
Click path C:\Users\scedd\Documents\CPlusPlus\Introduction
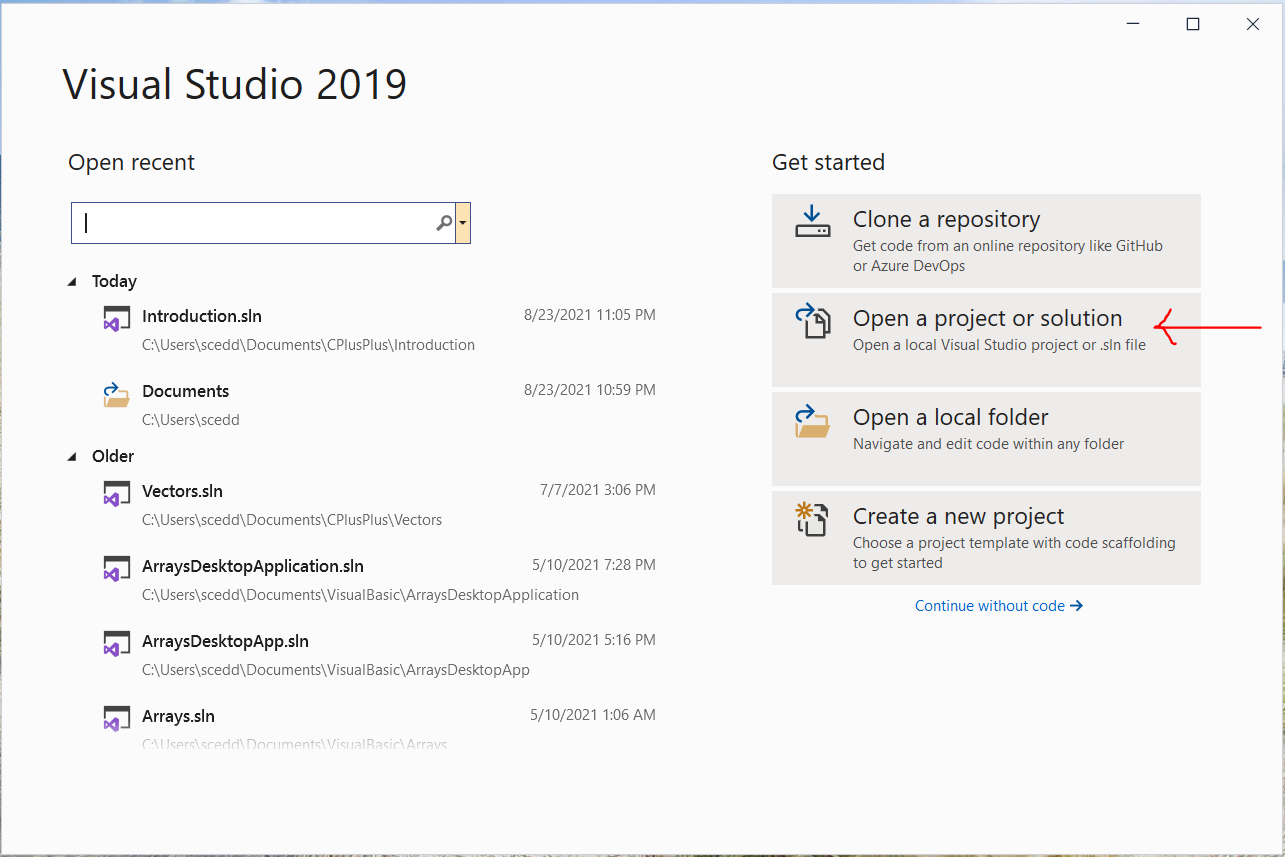308,345
